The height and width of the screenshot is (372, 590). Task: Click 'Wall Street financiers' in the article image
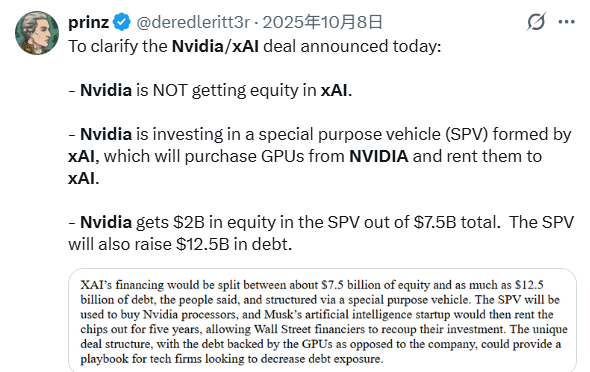(x=309, y=329)
